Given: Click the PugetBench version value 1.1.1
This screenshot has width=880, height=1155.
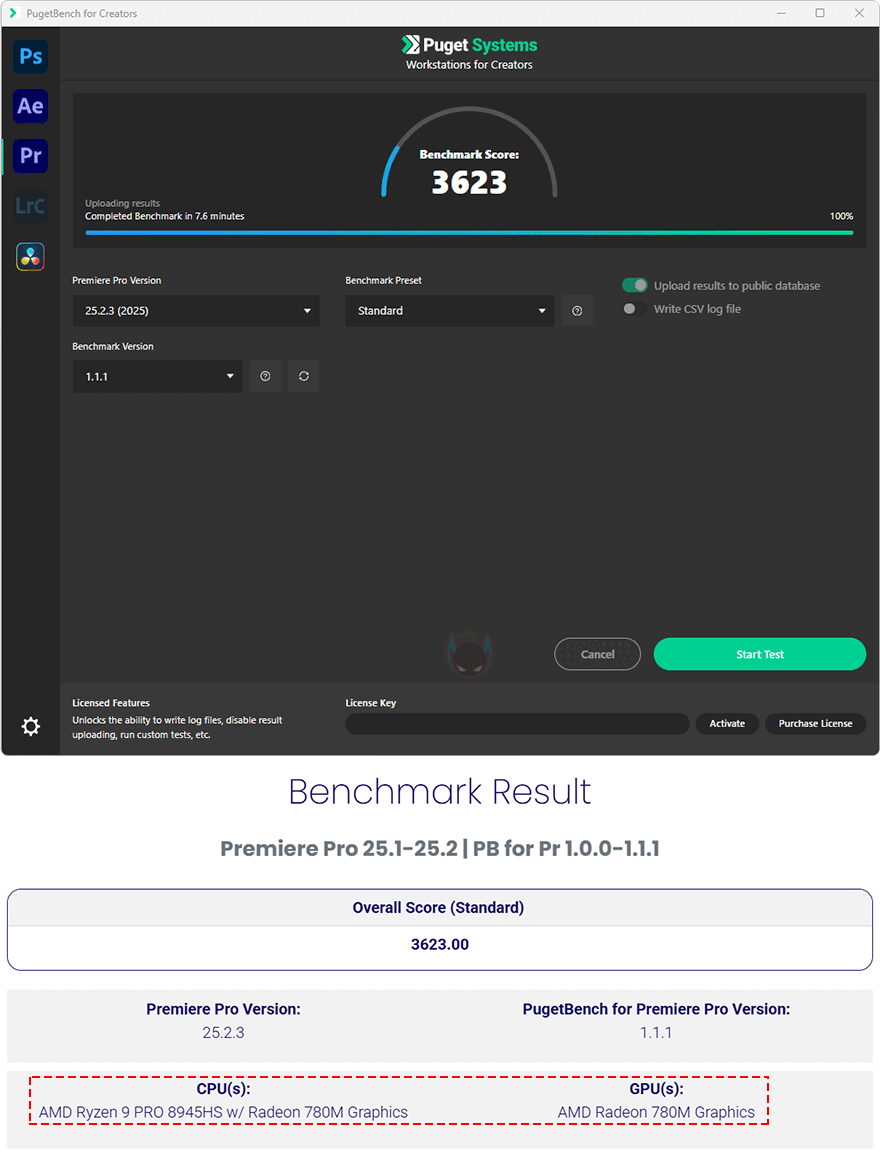Looking at the screenshot, I should (656, 1033).
